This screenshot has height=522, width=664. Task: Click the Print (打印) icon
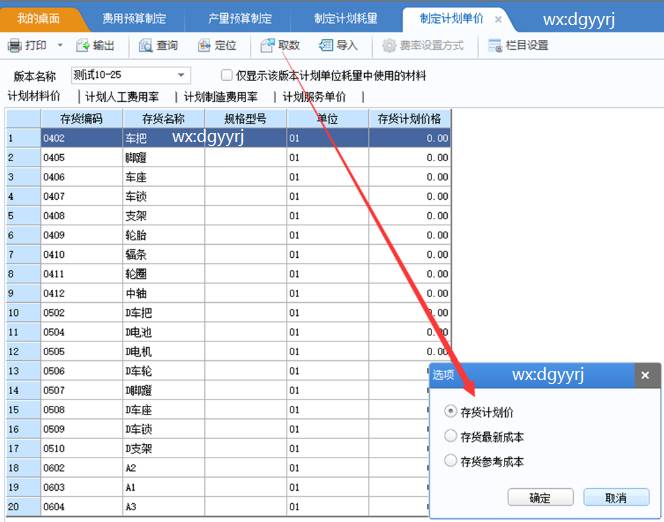15,46
